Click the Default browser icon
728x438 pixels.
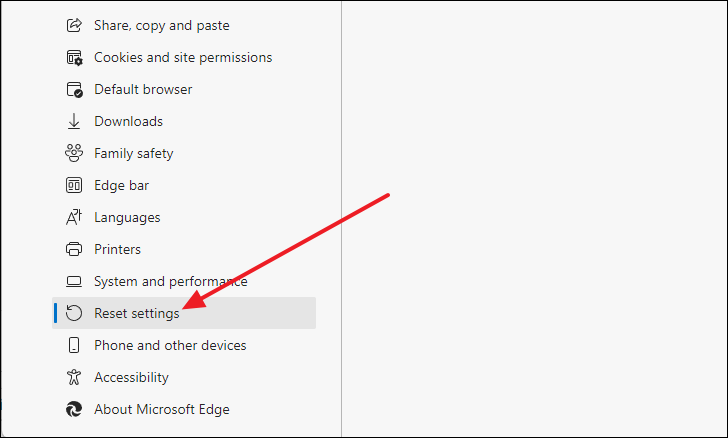(73, 89)
